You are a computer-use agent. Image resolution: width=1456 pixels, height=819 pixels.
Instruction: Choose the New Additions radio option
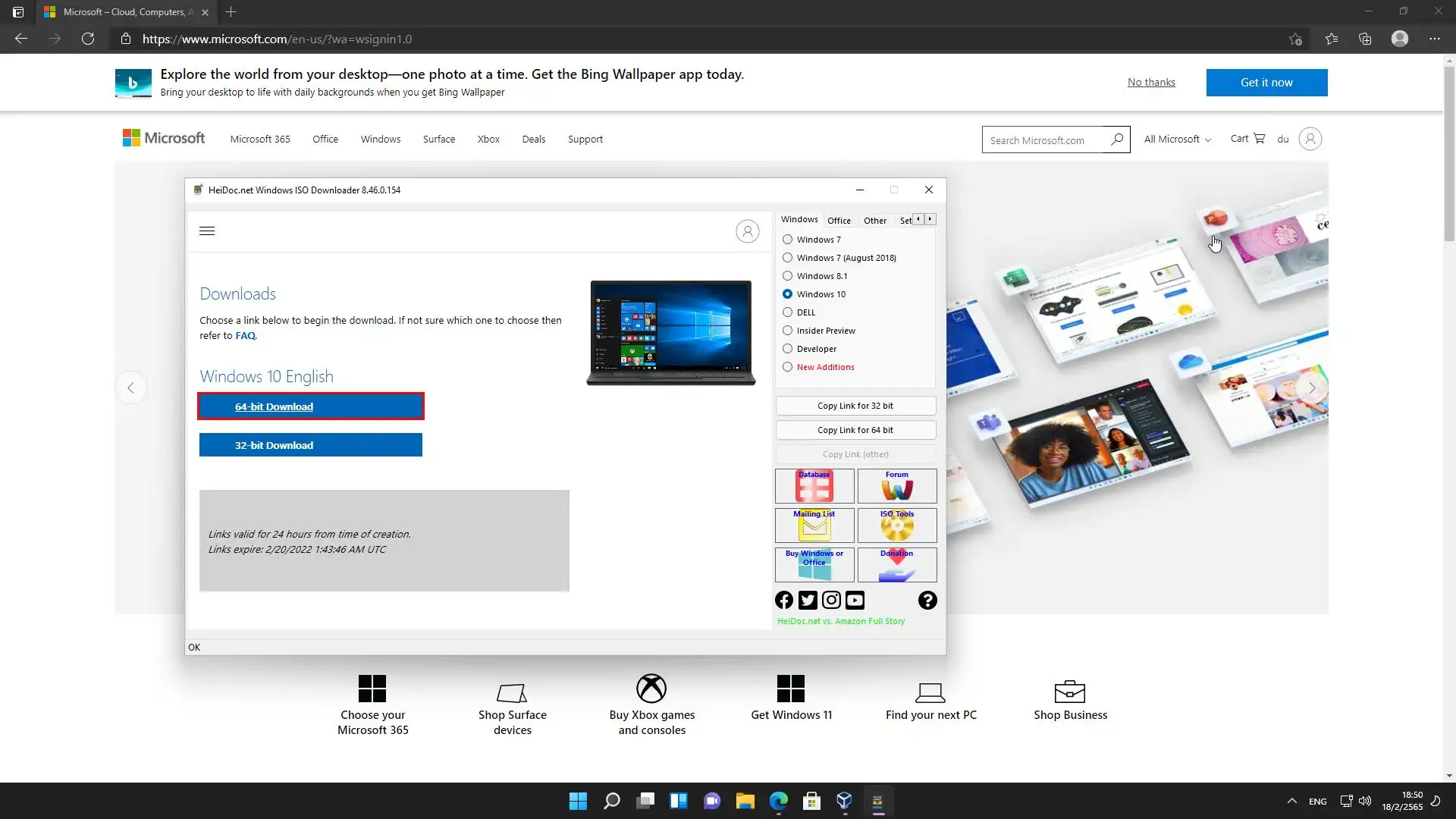pyautogui.click(x=788, y=367)
